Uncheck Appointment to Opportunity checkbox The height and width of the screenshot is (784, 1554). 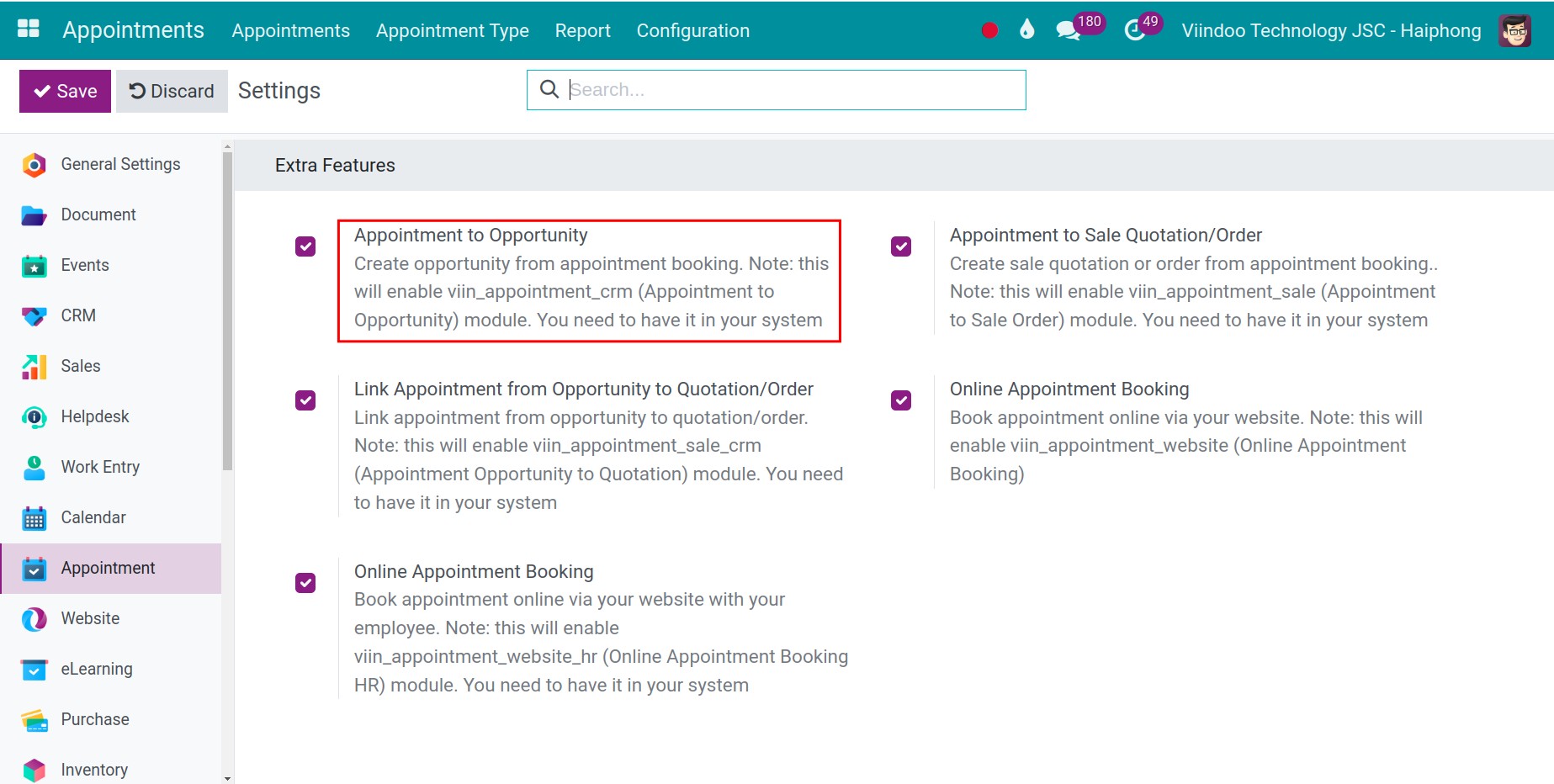[x=305, y=246]
